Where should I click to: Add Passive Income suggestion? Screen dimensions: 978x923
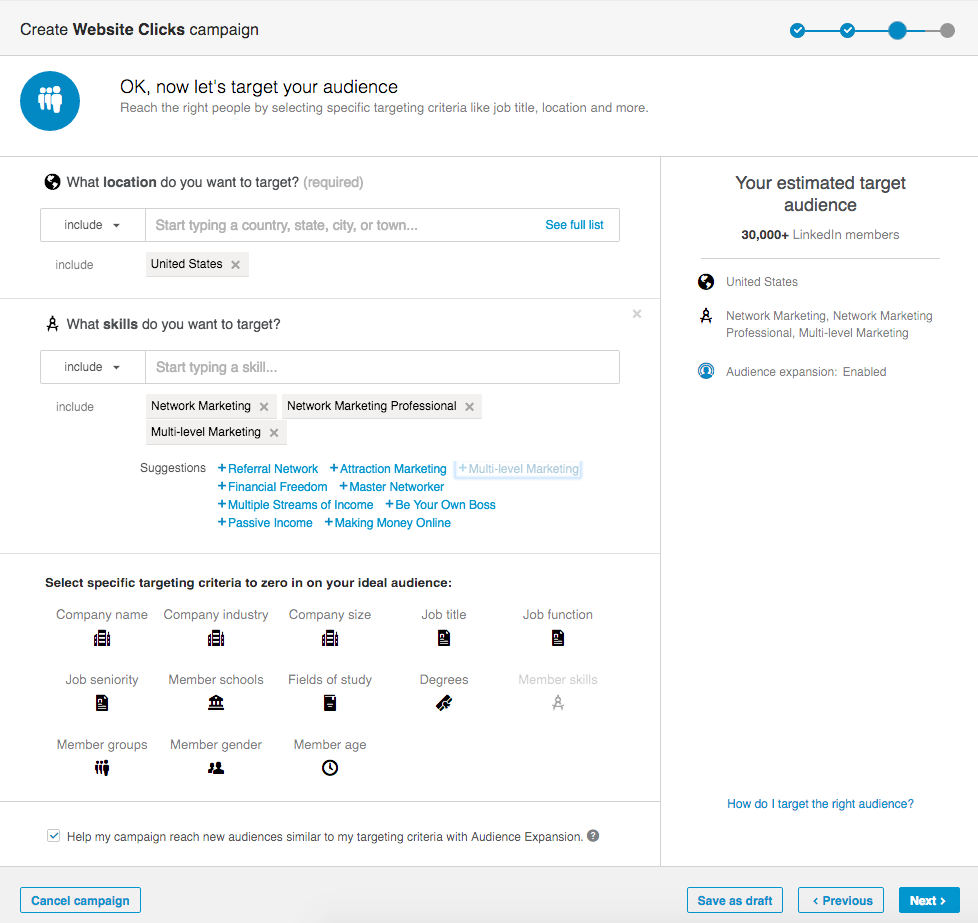[x=265, y=523]
